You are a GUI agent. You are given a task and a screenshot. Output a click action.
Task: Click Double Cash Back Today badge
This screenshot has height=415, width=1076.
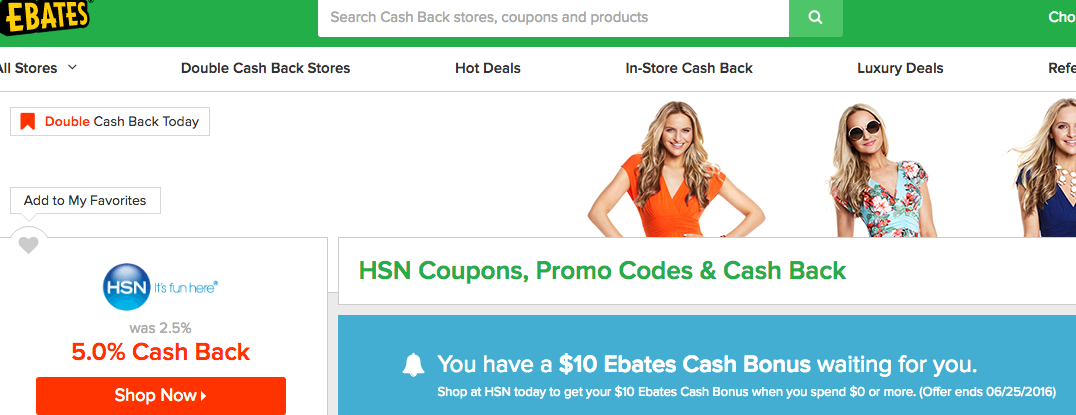[110, 121]
